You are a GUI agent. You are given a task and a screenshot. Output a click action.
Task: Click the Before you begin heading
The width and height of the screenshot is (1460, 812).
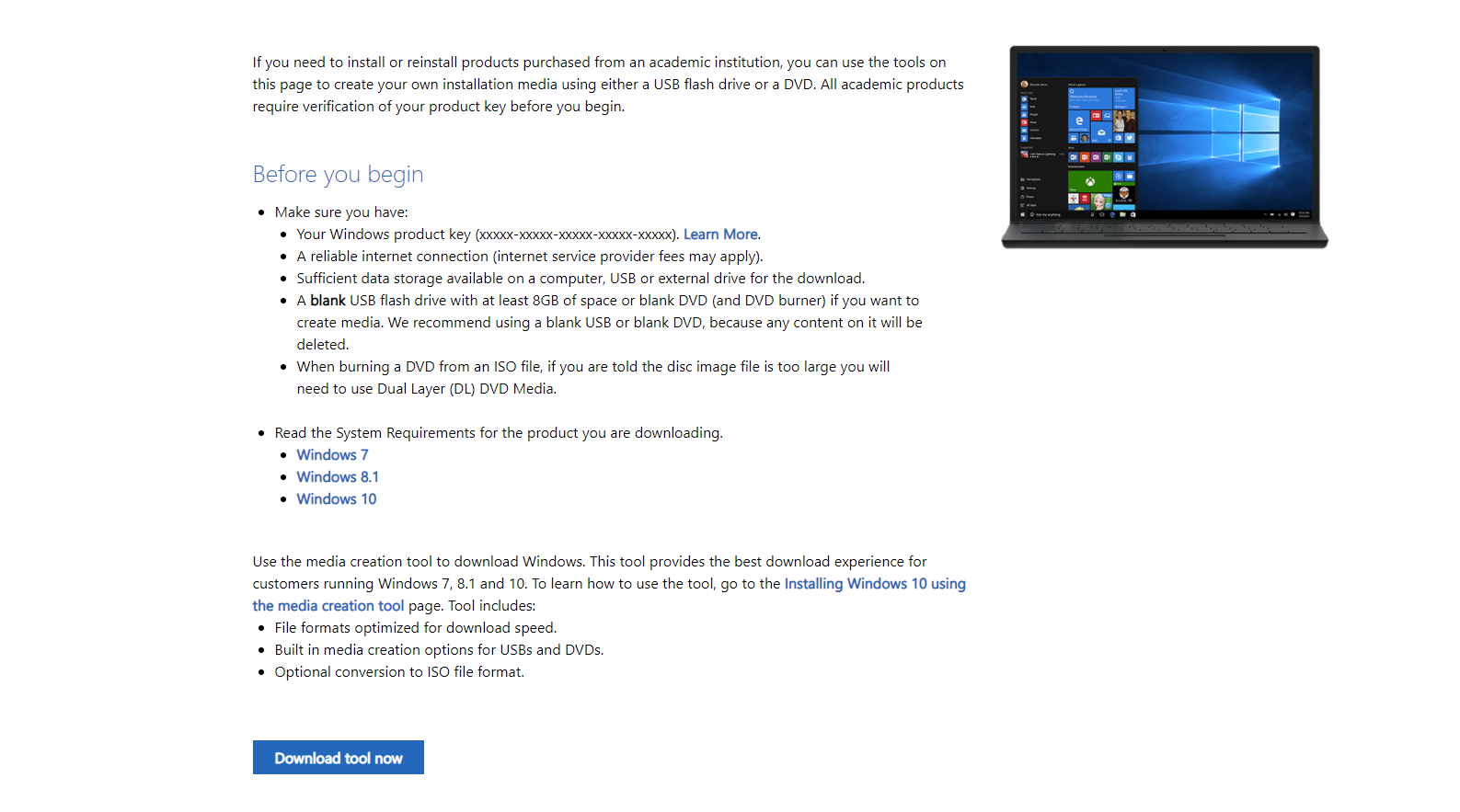(339, 175)
